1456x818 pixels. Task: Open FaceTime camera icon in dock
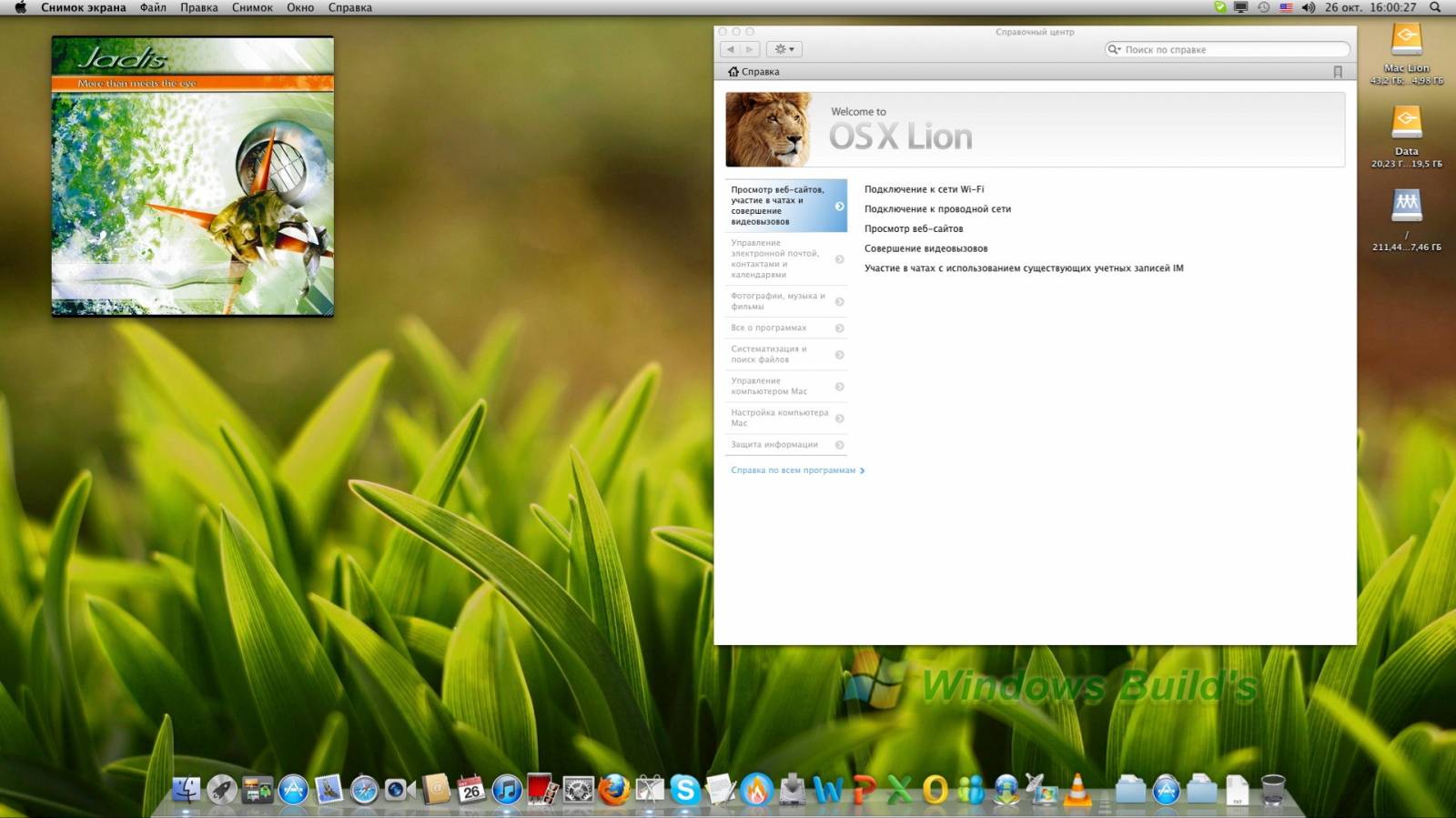pos(399,789)
